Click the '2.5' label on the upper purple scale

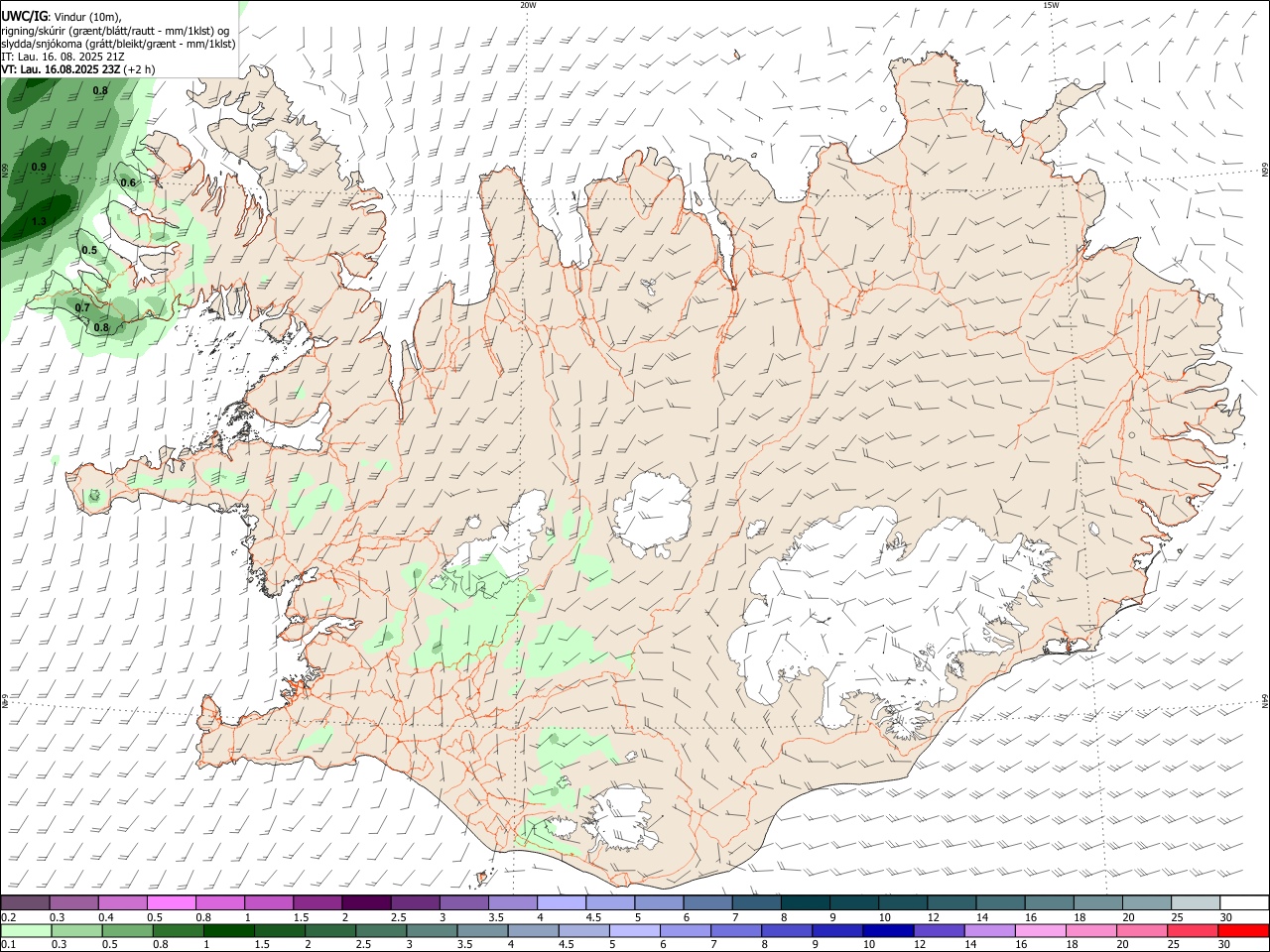pyautogui.click(x=398, y=917)
